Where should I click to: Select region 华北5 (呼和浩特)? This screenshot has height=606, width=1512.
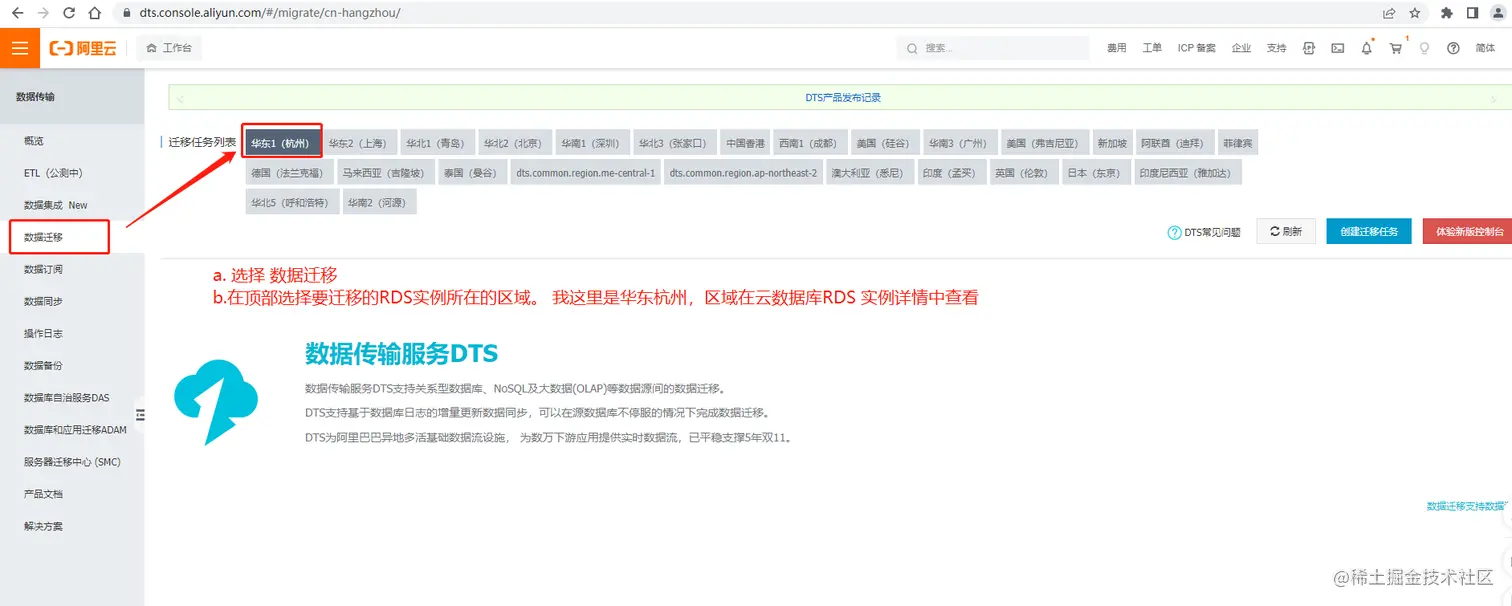[x=292, y=201]
